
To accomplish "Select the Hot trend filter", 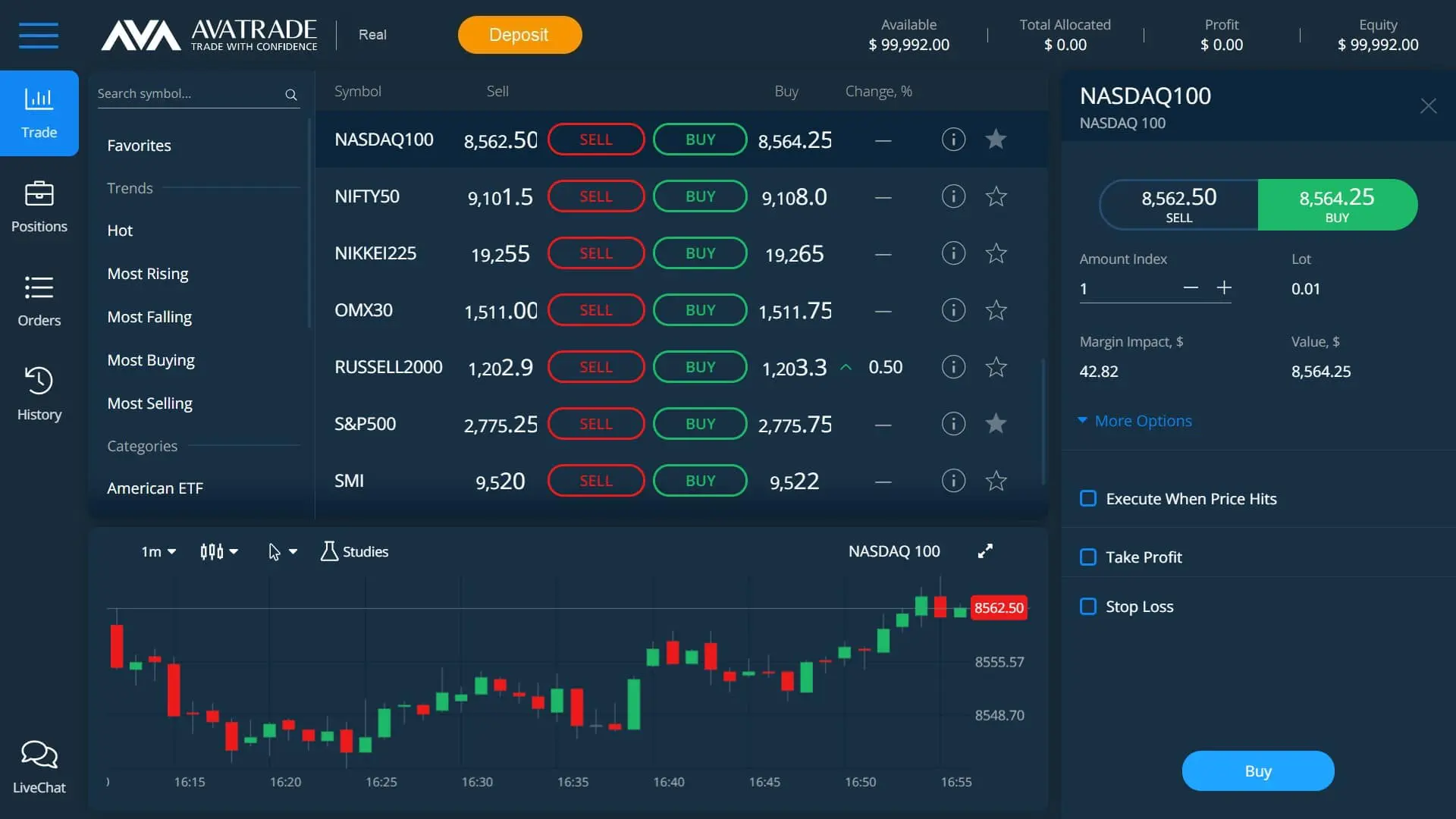I will pyautogui.click(x=120, y=231).
